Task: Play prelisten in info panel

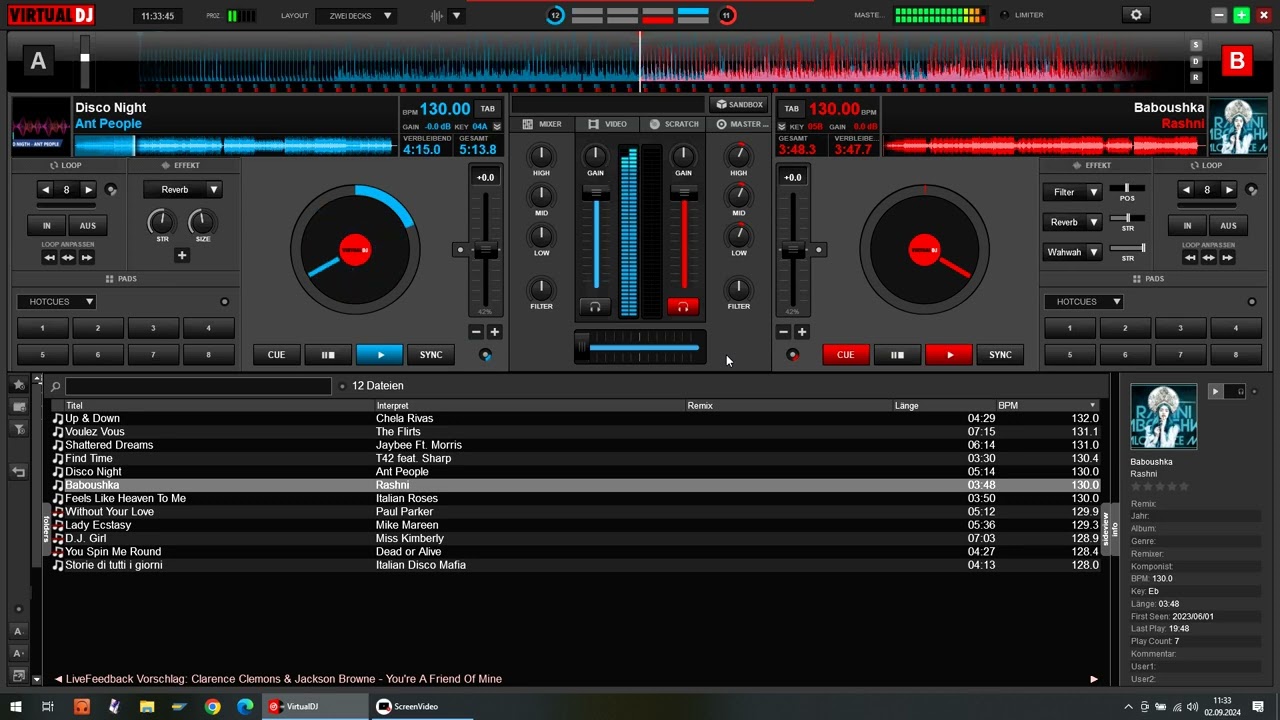Action: [1215, 392]
